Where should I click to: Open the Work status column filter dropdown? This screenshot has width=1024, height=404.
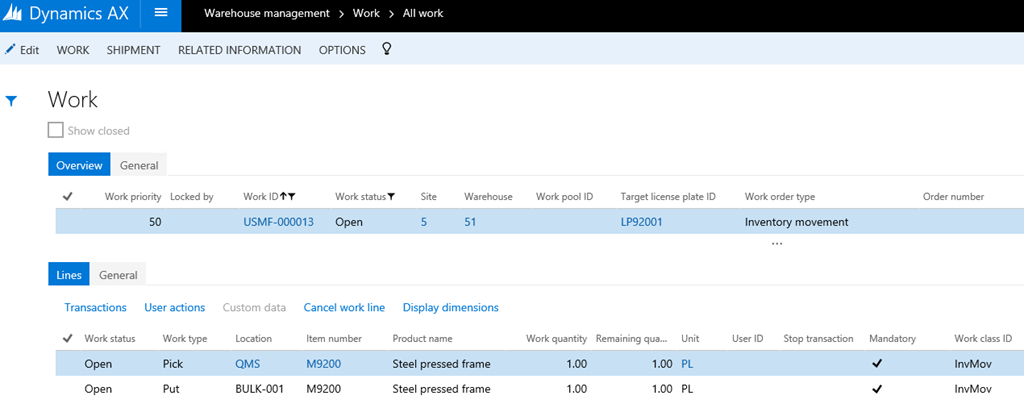(x=391, y=197)
